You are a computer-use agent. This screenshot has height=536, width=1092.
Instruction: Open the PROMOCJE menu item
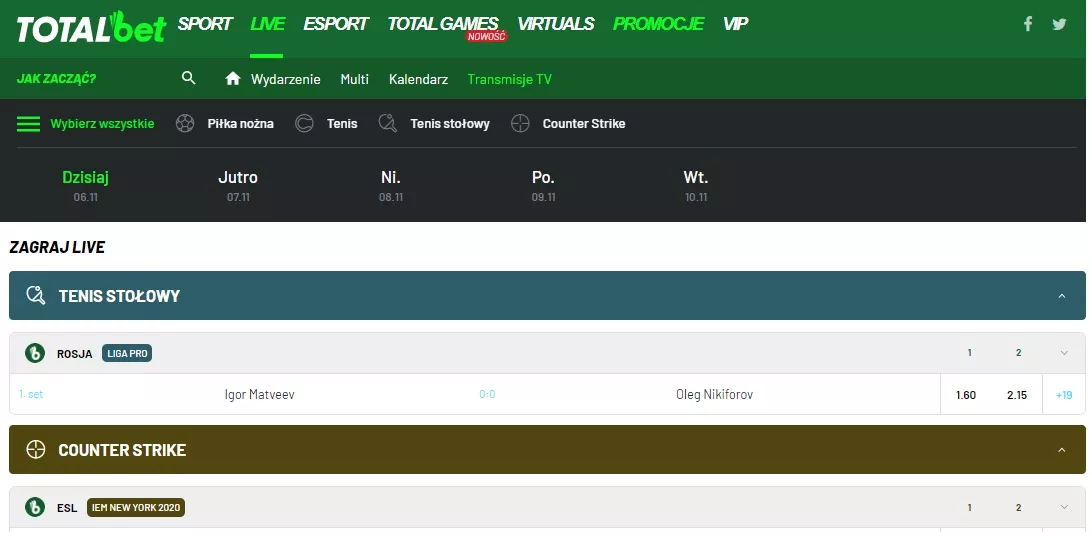pyautogui.click(x=658, y=24)
